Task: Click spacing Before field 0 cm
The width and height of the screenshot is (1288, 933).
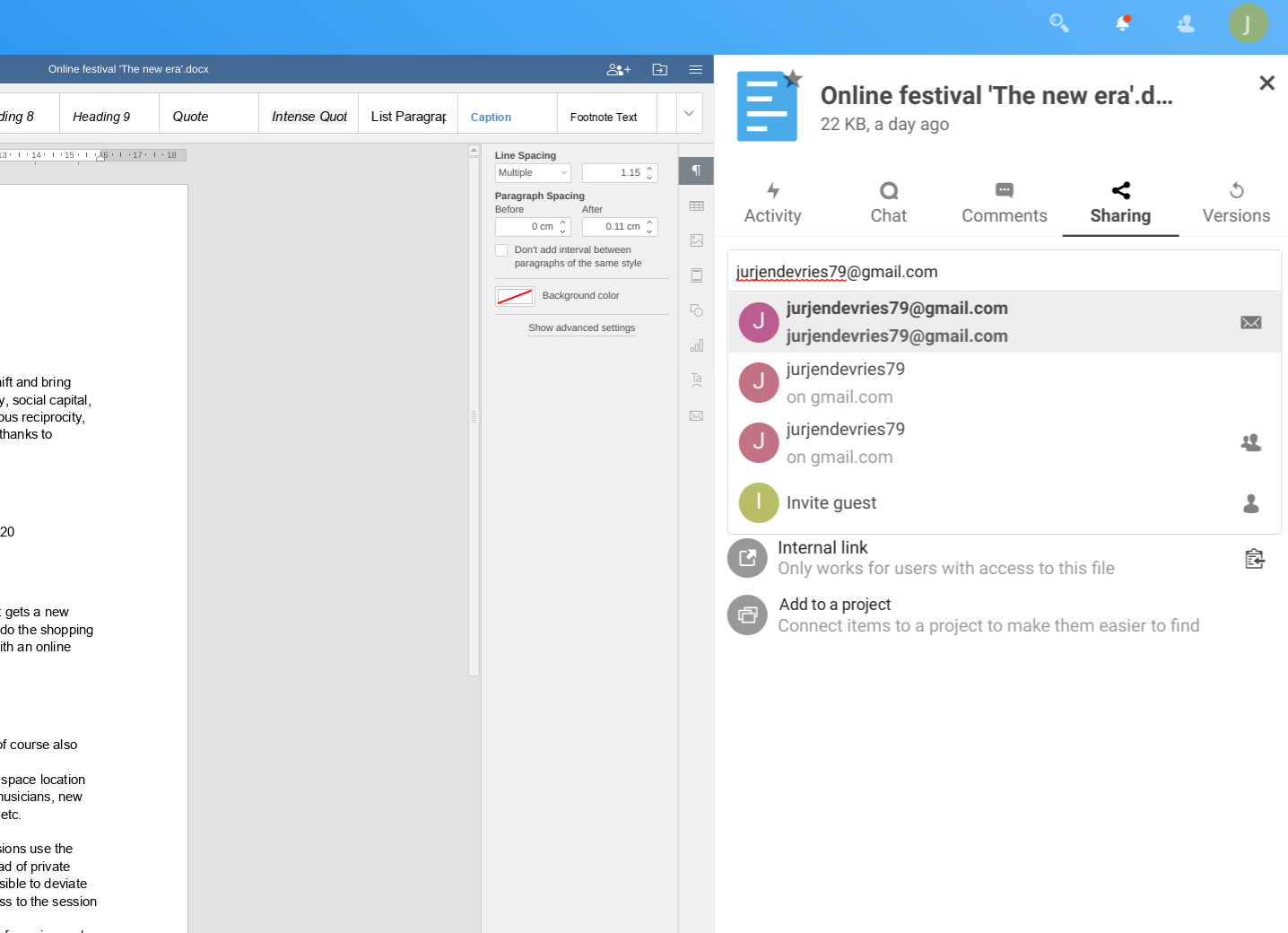Action: click(526, 227)
